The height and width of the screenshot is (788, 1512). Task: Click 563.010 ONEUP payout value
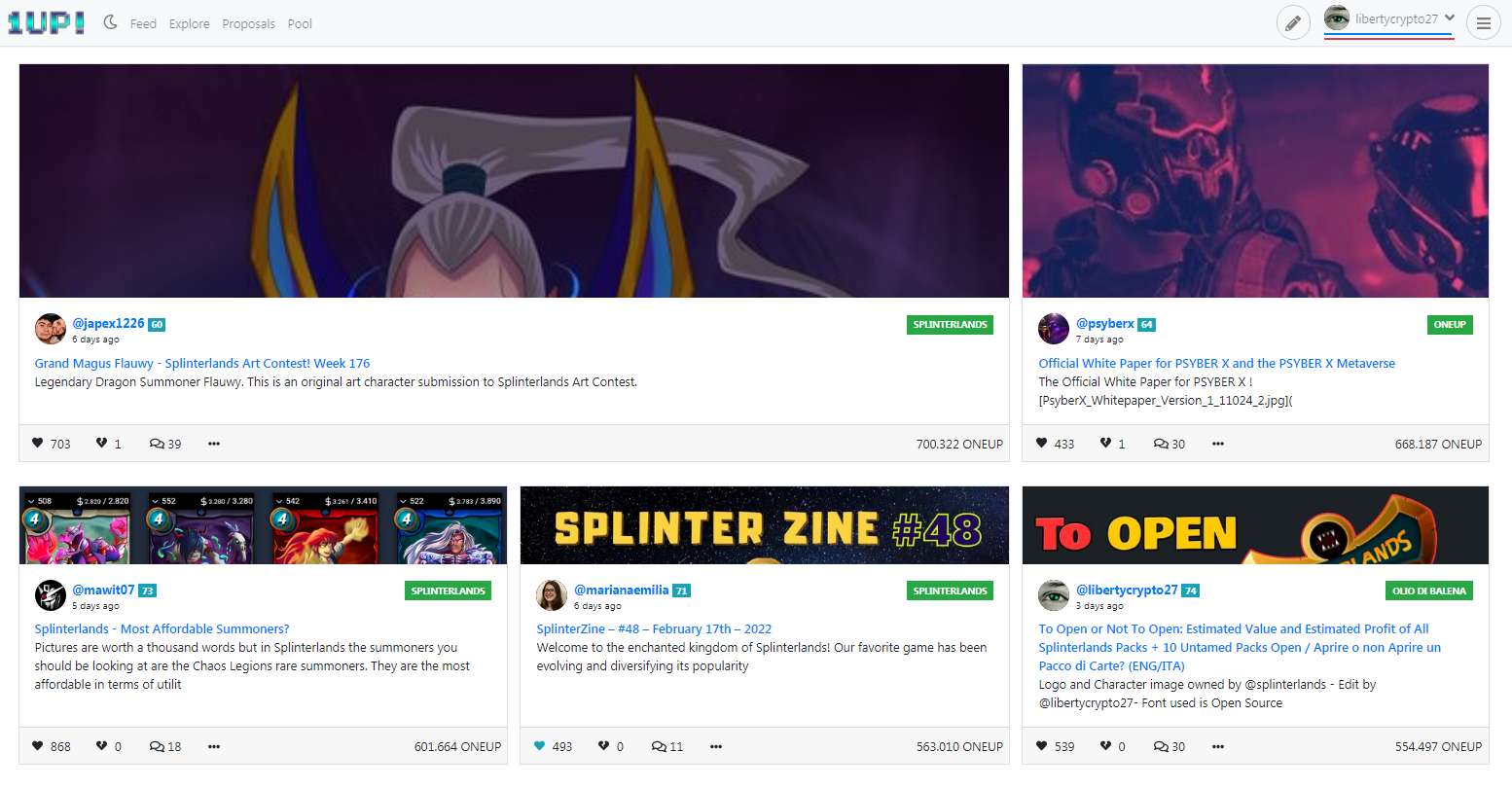(x=959, y=746)
